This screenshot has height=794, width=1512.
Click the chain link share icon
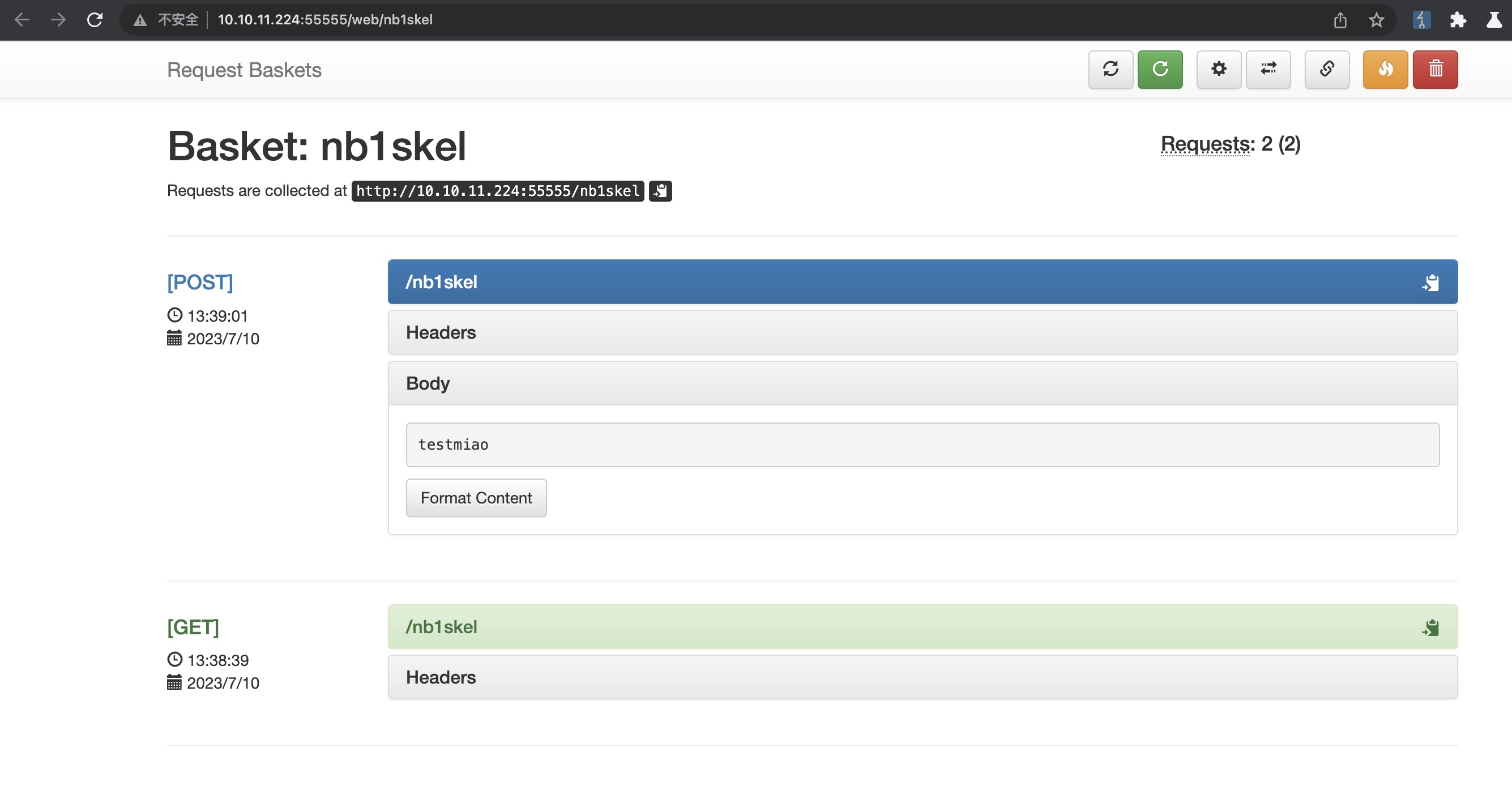(x=1326, y=69)
